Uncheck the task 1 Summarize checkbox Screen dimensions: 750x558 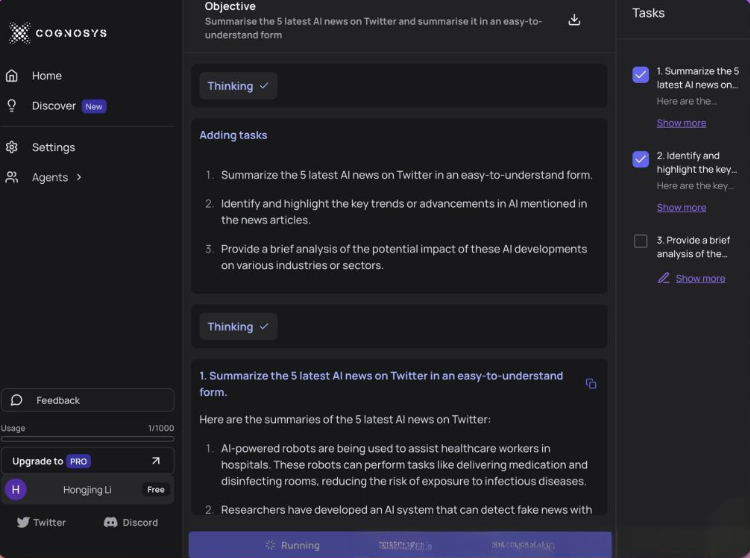pyautogui.click(x=641, y=75)
